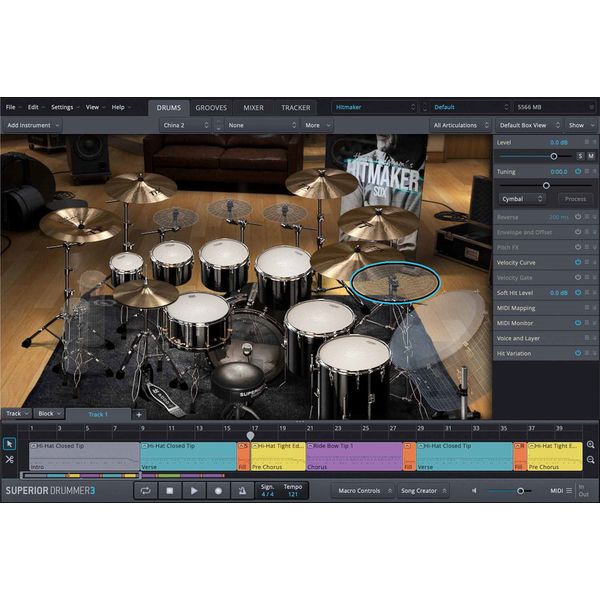The image size is (600, 600).
Task: Open the Edit menu
Action: (36, 107)
